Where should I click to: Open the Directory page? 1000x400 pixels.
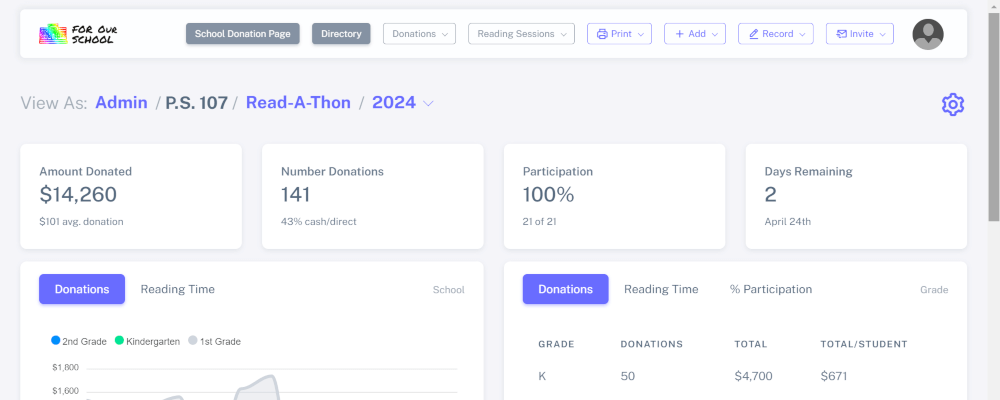pos(341,34)
